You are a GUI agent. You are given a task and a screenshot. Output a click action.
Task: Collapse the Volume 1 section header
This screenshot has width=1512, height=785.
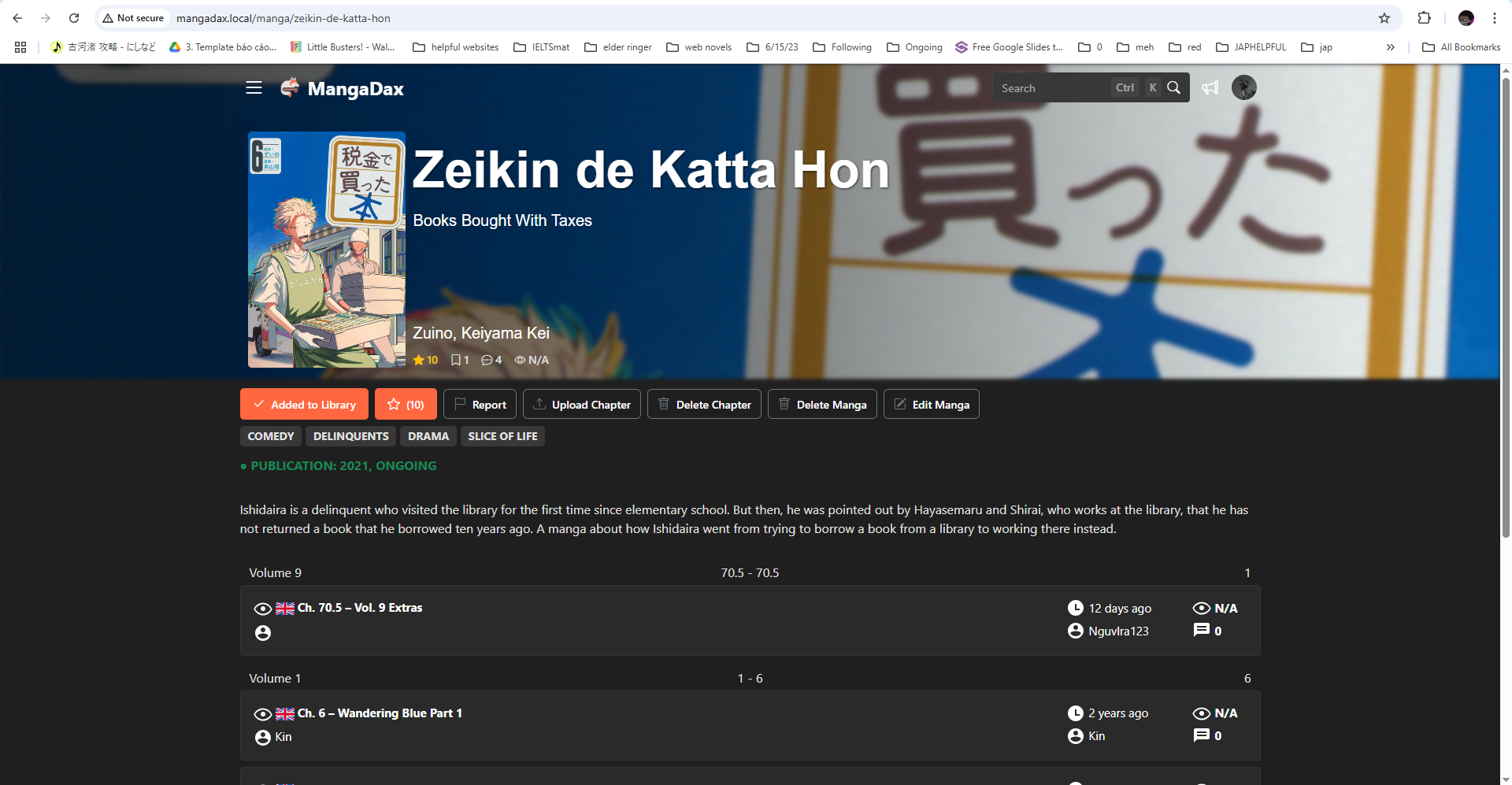pos(750,678)
